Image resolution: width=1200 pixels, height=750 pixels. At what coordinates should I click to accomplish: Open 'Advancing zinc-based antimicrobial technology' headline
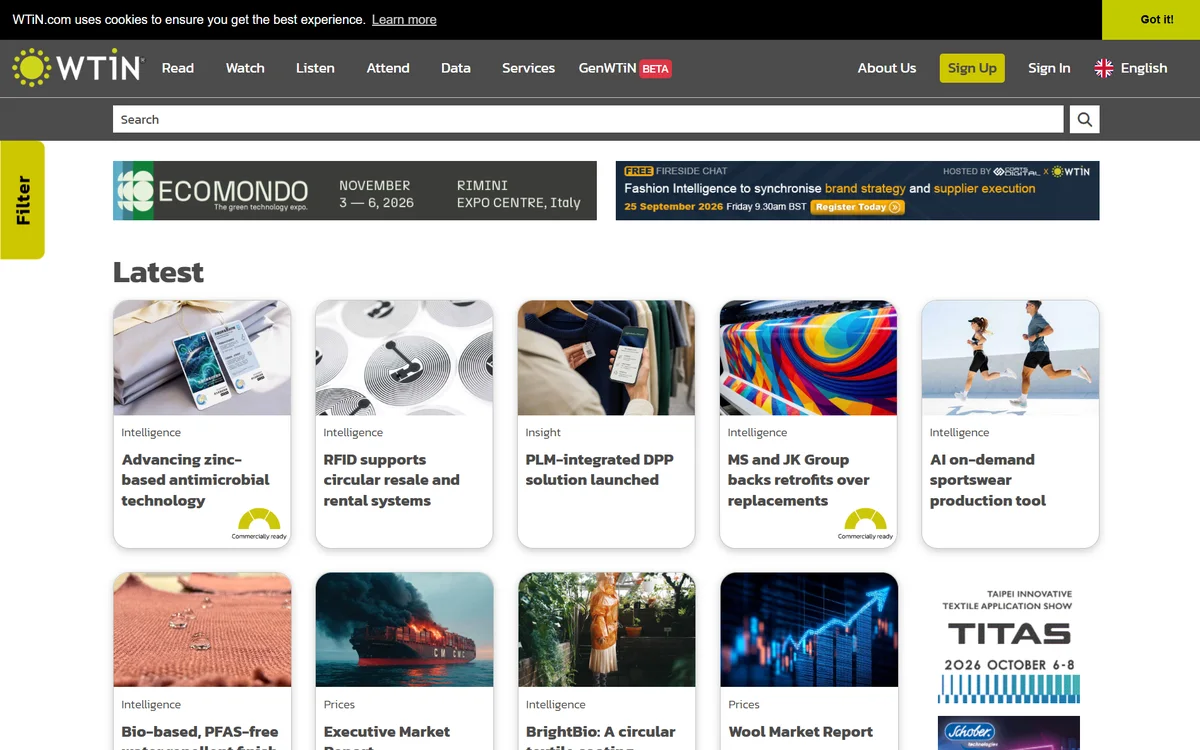point(195,480)
